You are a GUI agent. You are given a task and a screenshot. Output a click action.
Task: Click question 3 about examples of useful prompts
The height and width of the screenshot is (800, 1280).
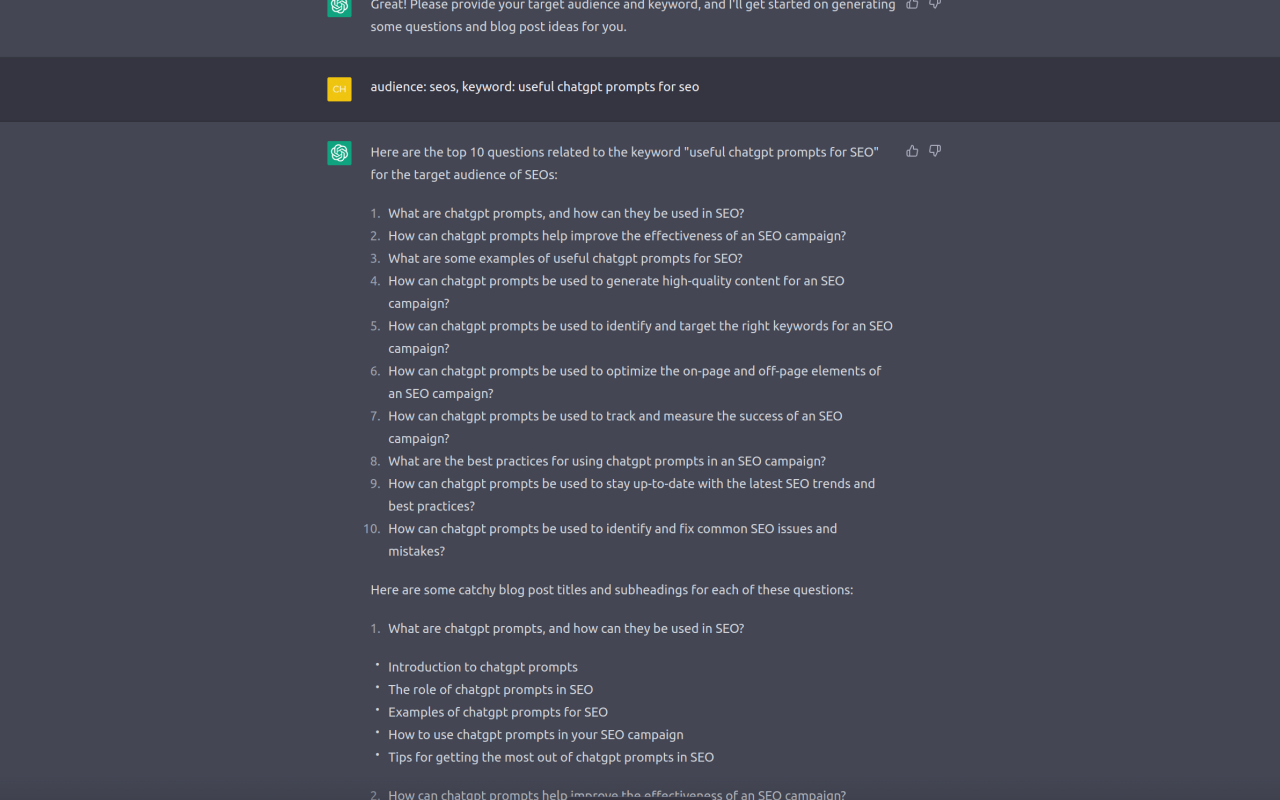pos(565,258)
